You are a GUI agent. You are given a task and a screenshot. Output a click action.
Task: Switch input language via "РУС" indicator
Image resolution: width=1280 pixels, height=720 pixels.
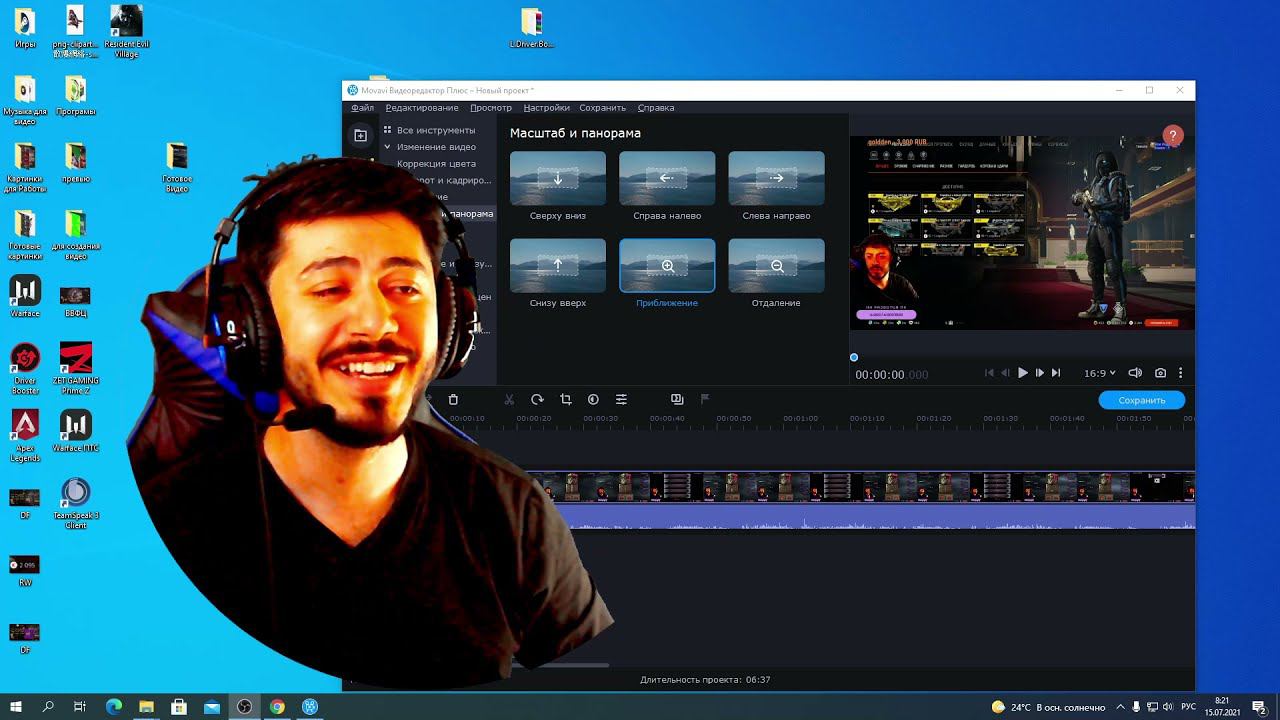(1188, 707)
